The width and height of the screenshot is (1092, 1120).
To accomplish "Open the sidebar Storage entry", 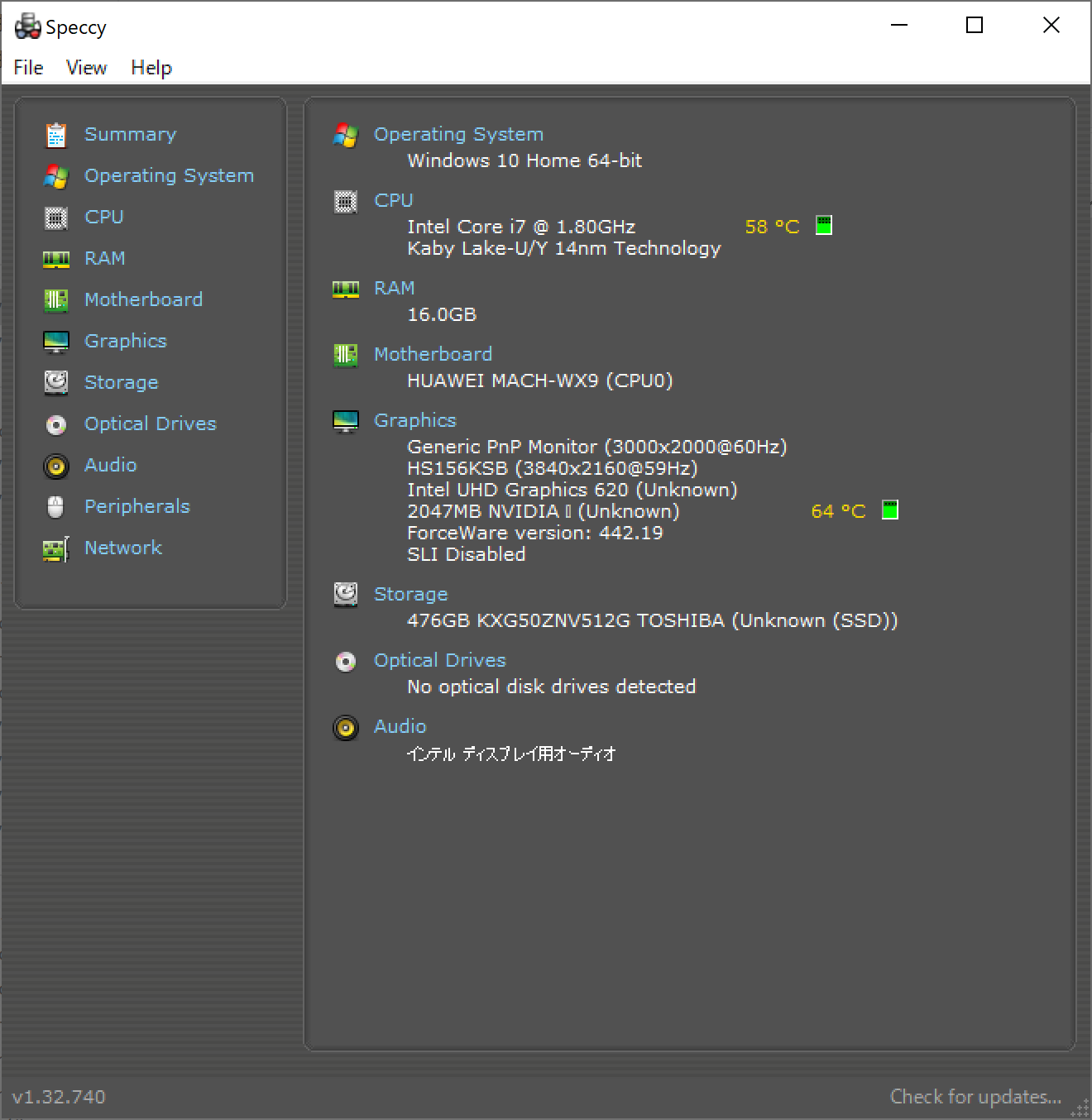I will (121, 382).
